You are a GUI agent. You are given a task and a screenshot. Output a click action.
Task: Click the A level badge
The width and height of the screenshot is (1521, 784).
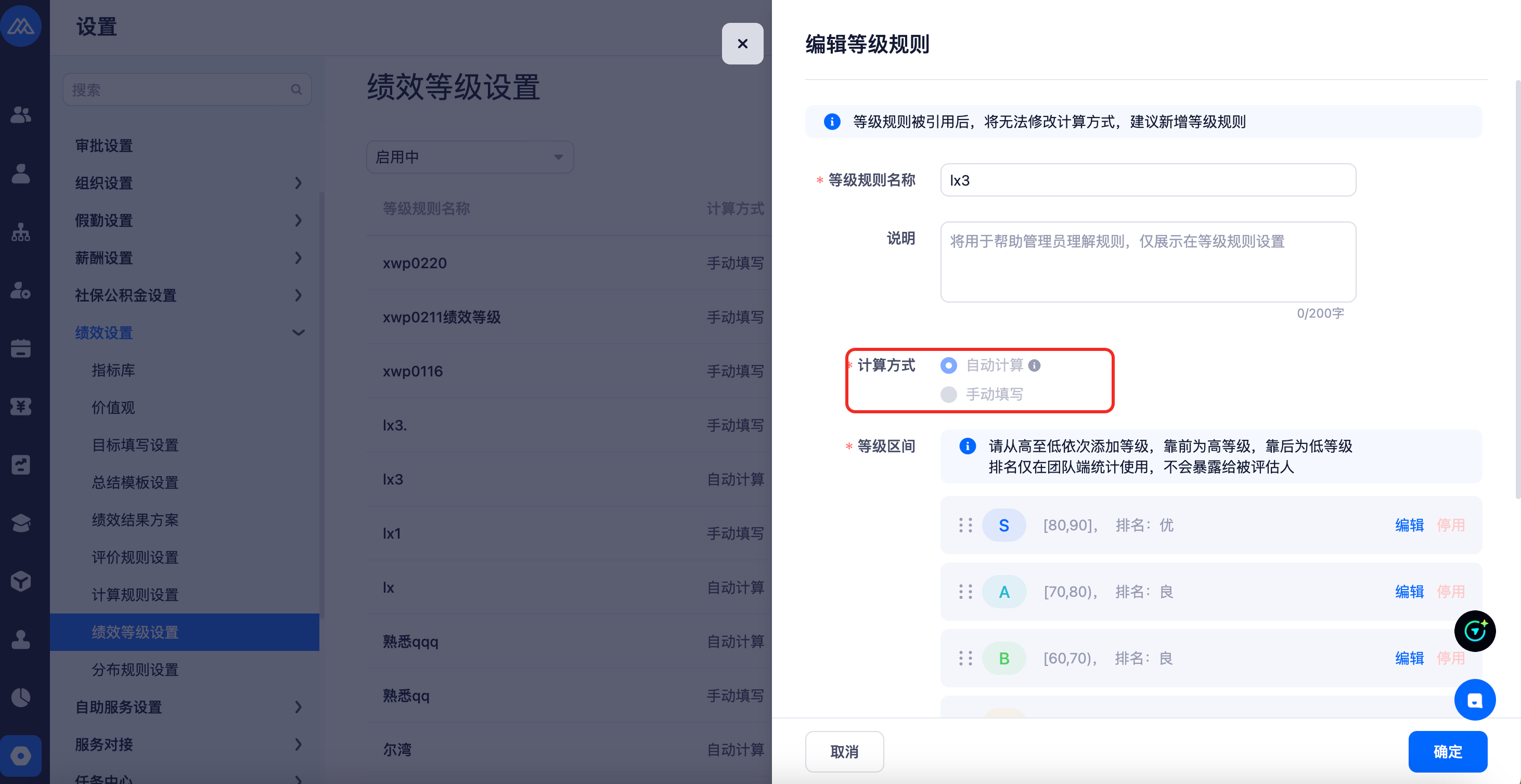tap(1004, 592)
